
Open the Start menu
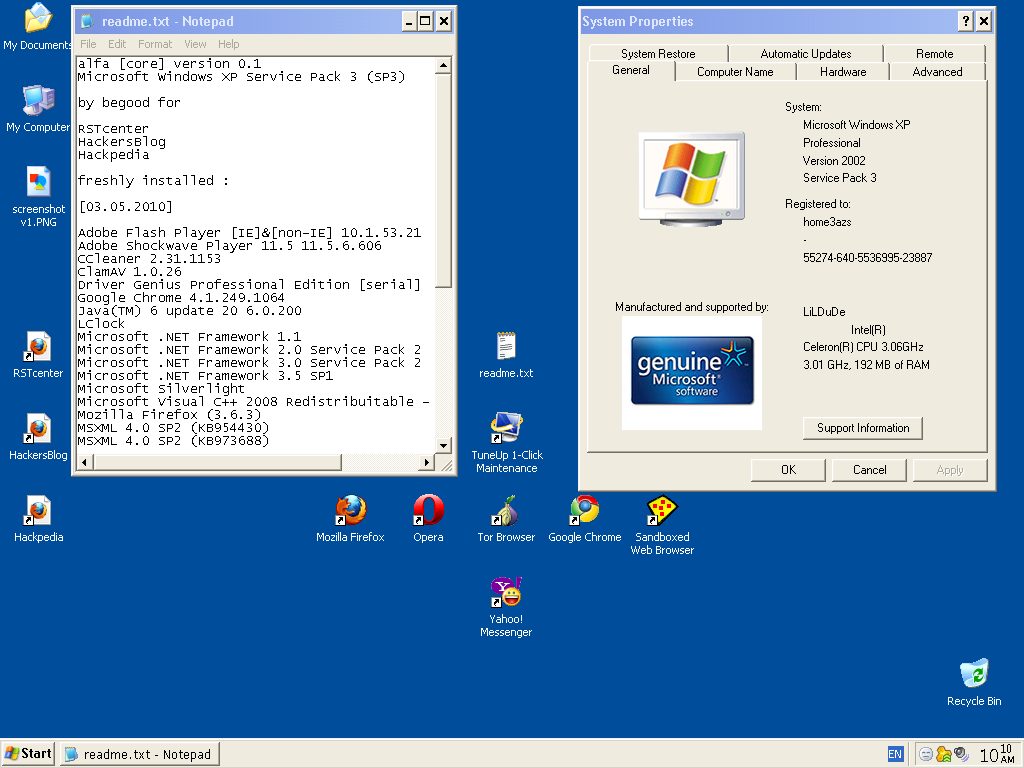[x=28, y=754]
